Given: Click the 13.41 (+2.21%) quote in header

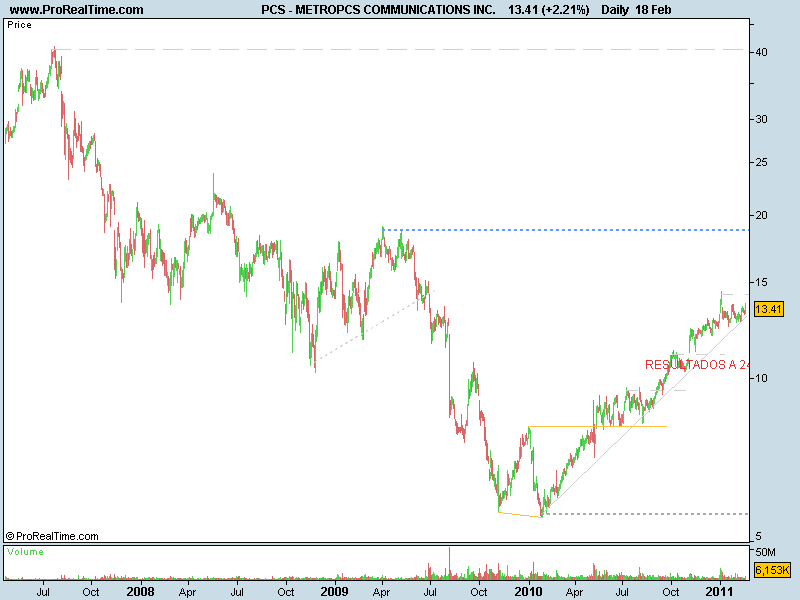Looking at the screenshot, I should [548, 10].
